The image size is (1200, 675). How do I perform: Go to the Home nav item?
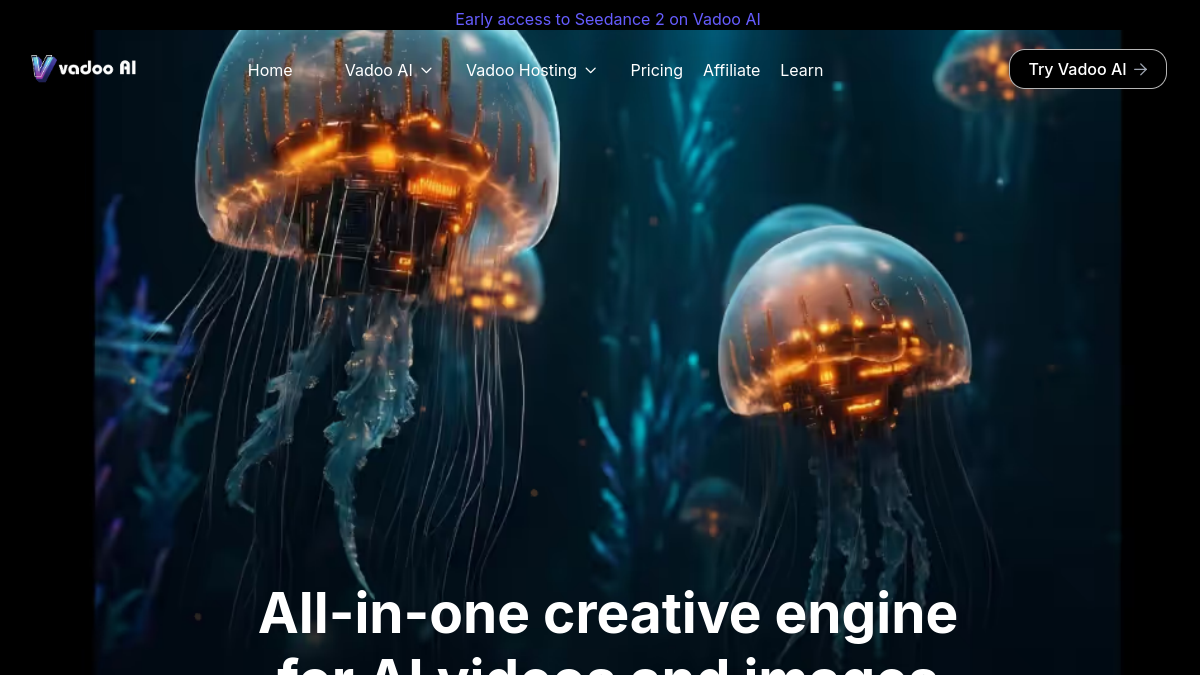tap(270, 70)
